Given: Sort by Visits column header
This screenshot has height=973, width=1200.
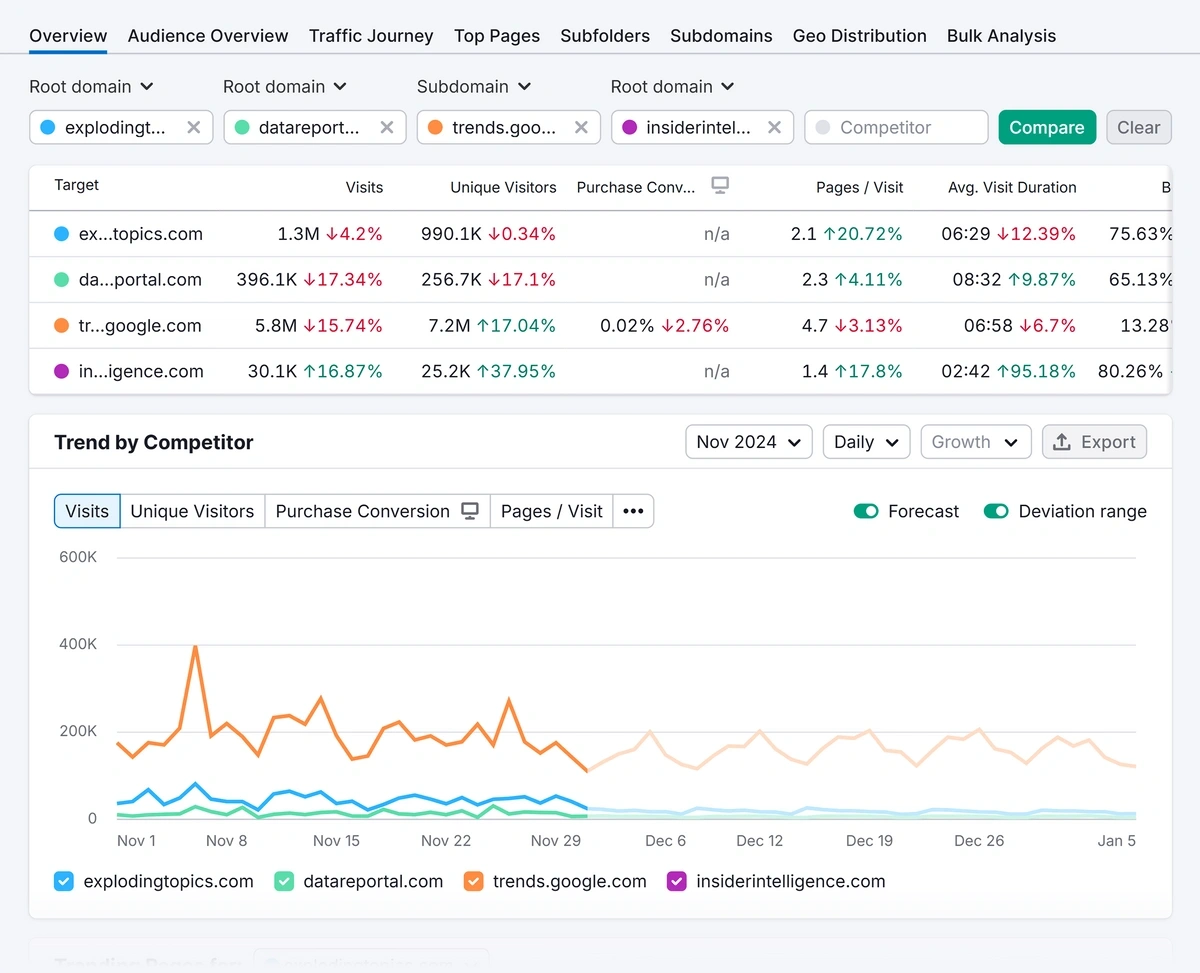Looking at the screenshot, I should coord(364,187).
